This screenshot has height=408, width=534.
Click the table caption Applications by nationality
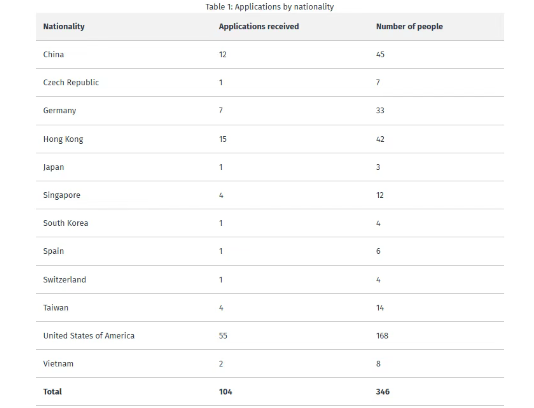[x=270, y=7]
